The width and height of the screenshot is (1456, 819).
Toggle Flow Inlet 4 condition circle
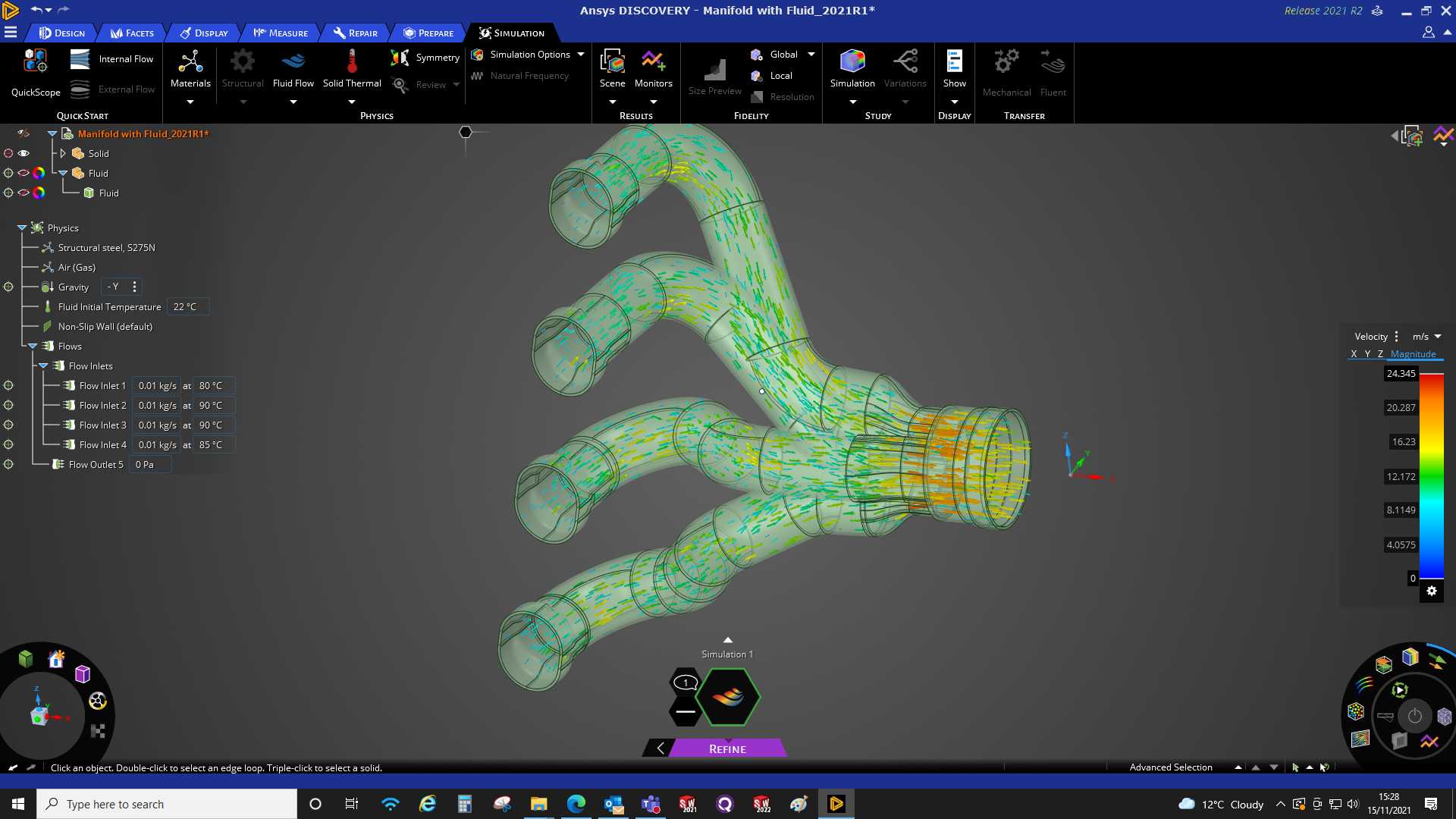click(8, 444)
